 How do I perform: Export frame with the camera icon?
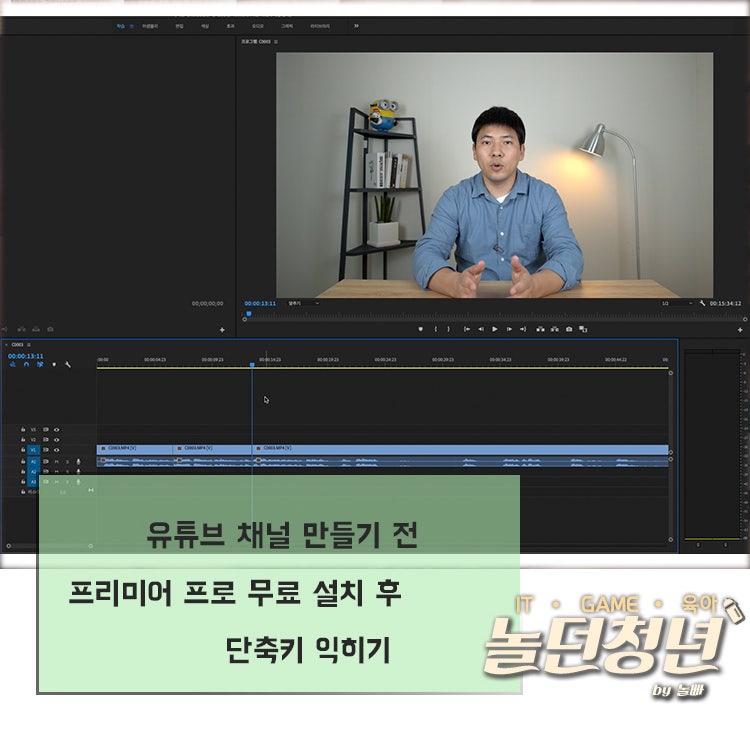coord(569,329)
